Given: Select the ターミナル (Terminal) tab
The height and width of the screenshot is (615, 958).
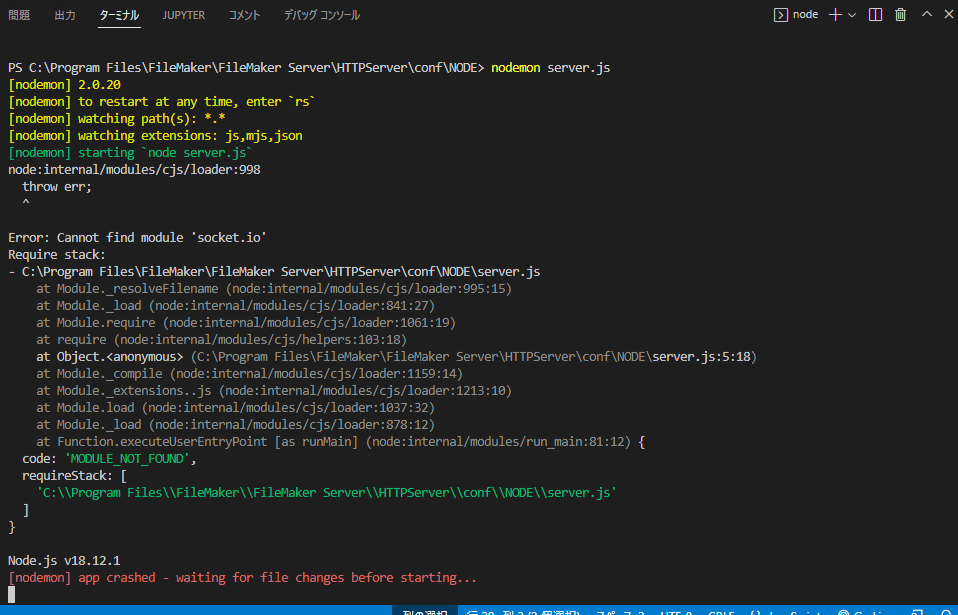Looking at the screenshot, I should [119, 15].
